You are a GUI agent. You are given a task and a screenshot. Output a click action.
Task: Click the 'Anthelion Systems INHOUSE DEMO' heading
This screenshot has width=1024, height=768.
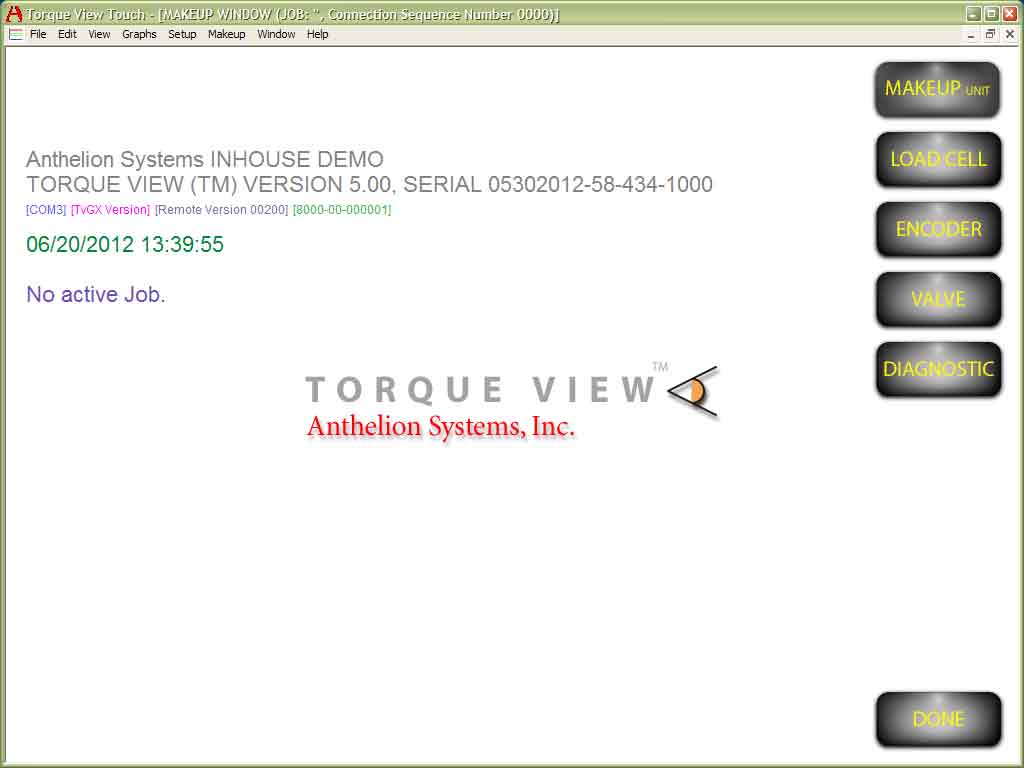click(x=205, y=159)
